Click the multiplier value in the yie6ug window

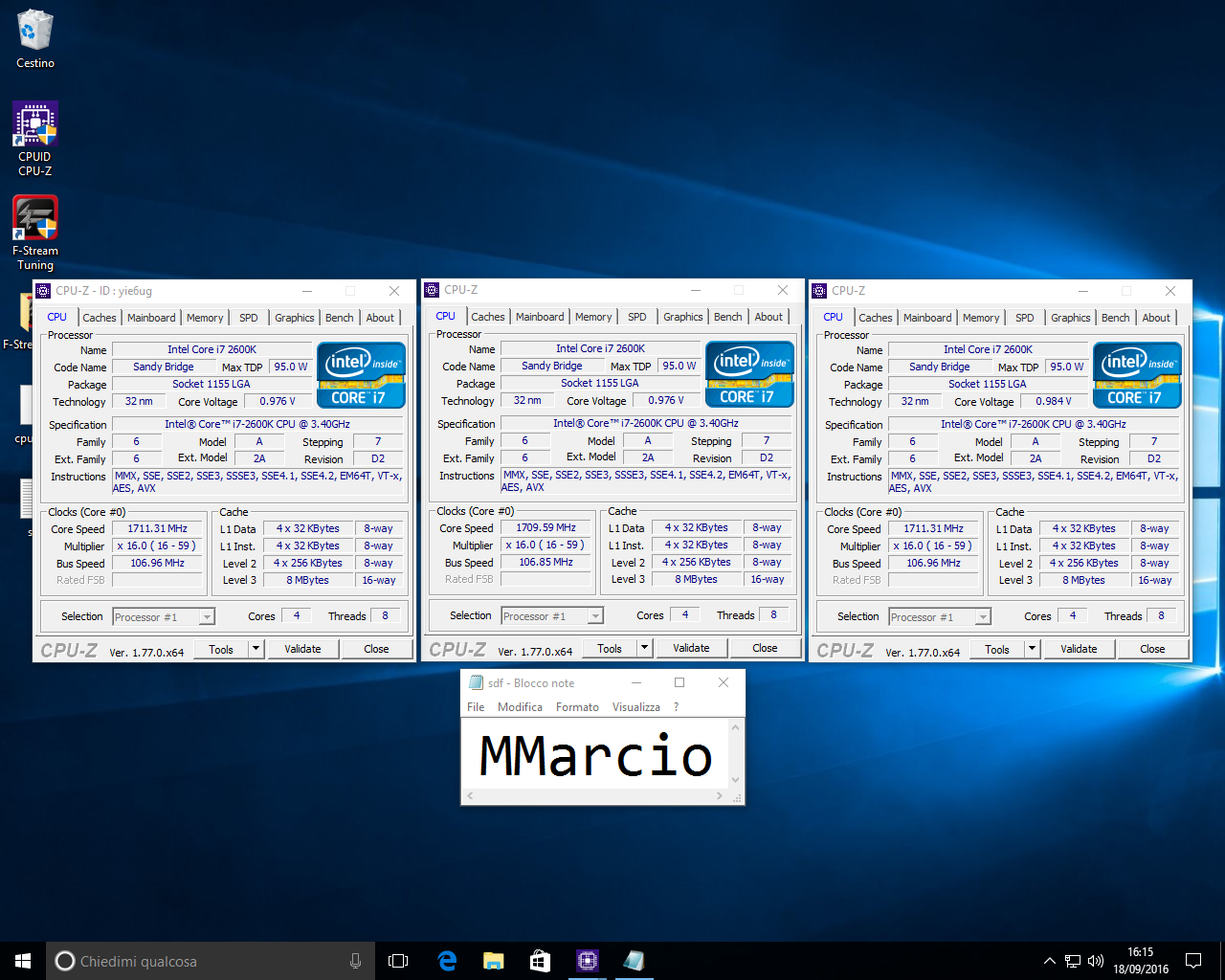tap(158, 546)
